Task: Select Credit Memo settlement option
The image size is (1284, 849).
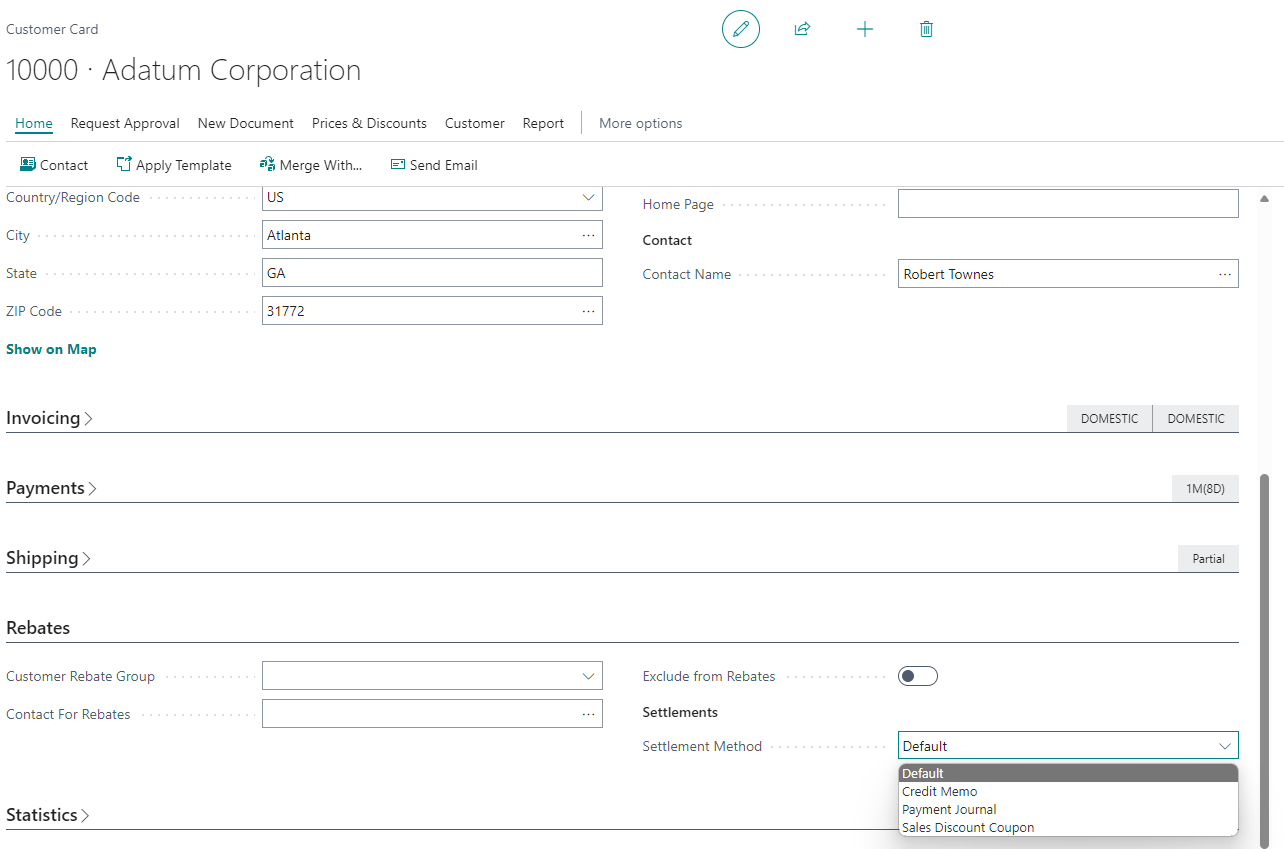Action: 1068,791
